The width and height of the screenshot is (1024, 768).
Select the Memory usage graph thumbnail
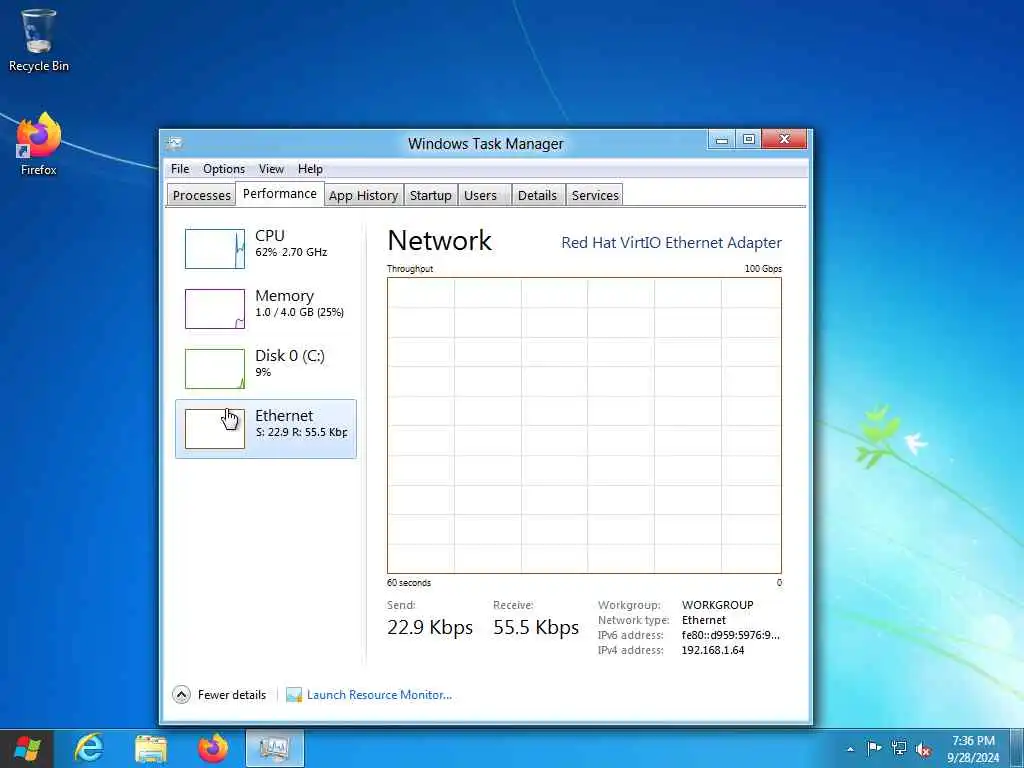tap(215, 308)
